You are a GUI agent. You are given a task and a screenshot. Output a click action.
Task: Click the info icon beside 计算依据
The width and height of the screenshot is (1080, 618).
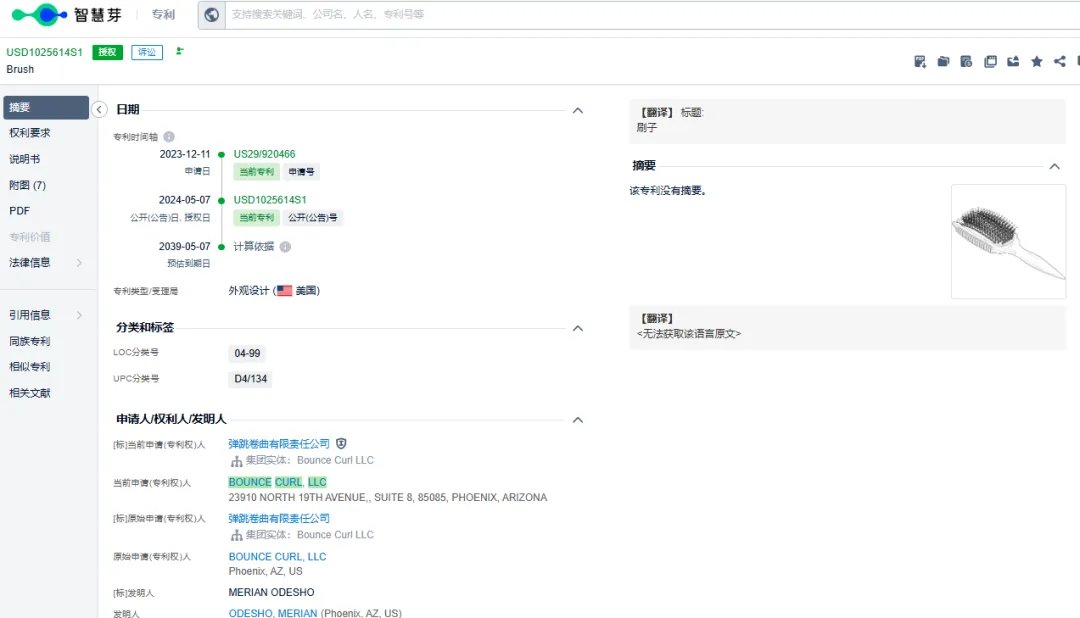[285, 247]
